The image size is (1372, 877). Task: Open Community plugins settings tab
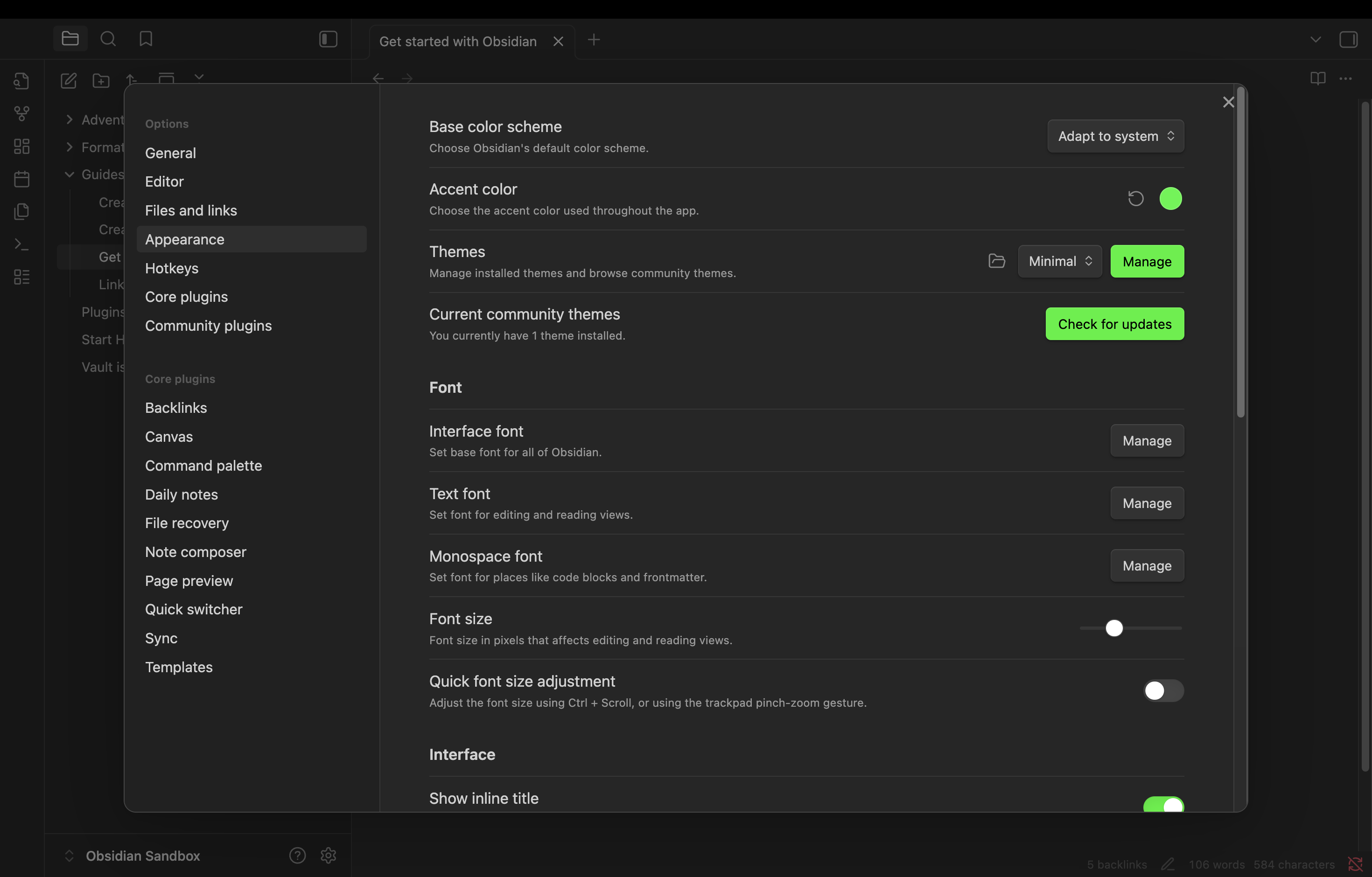tap(208, 326)
